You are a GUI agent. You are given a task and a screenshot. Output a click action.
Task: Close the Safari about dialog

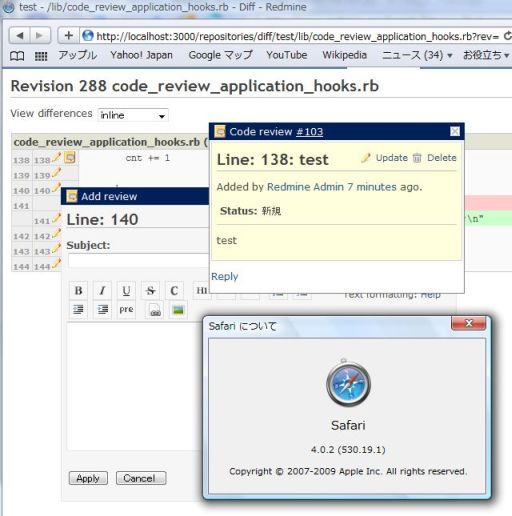point(468,323)
